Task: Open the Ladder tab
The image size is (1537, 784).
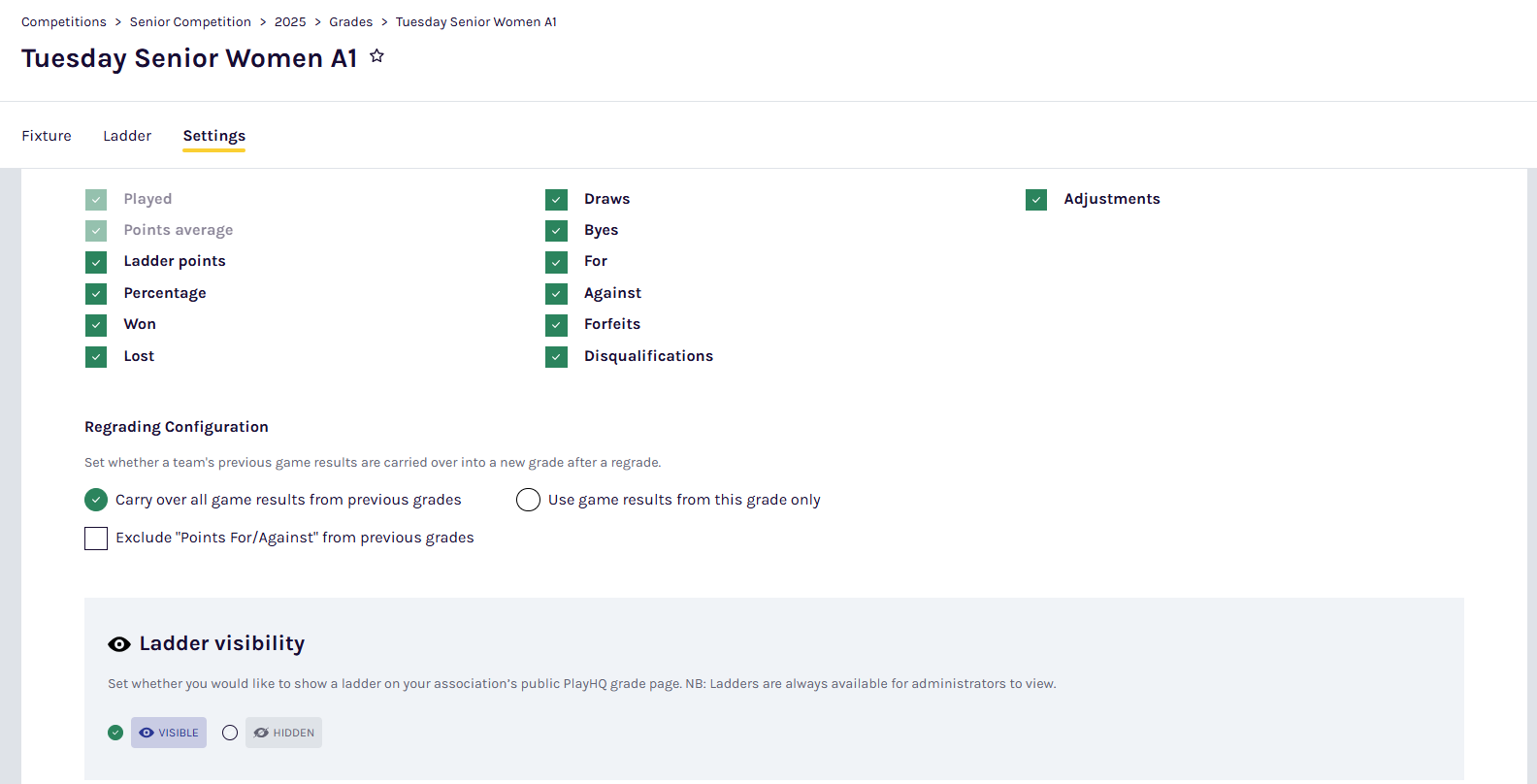Action: tap(127, 136)
